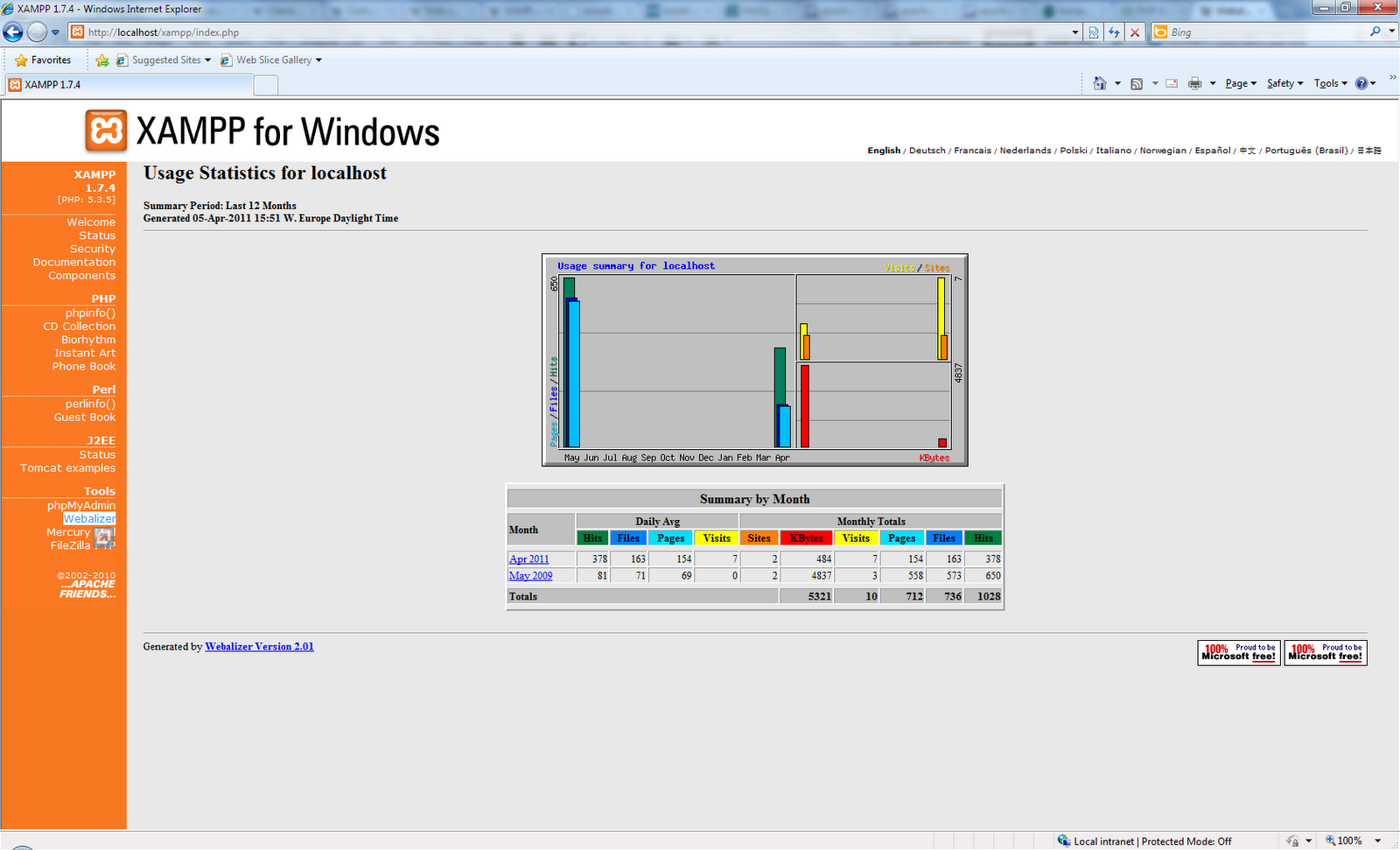Viewport: 1400px width, 850px height.
Task: Click the Help question mark icon
Action: click(1361, 84)
